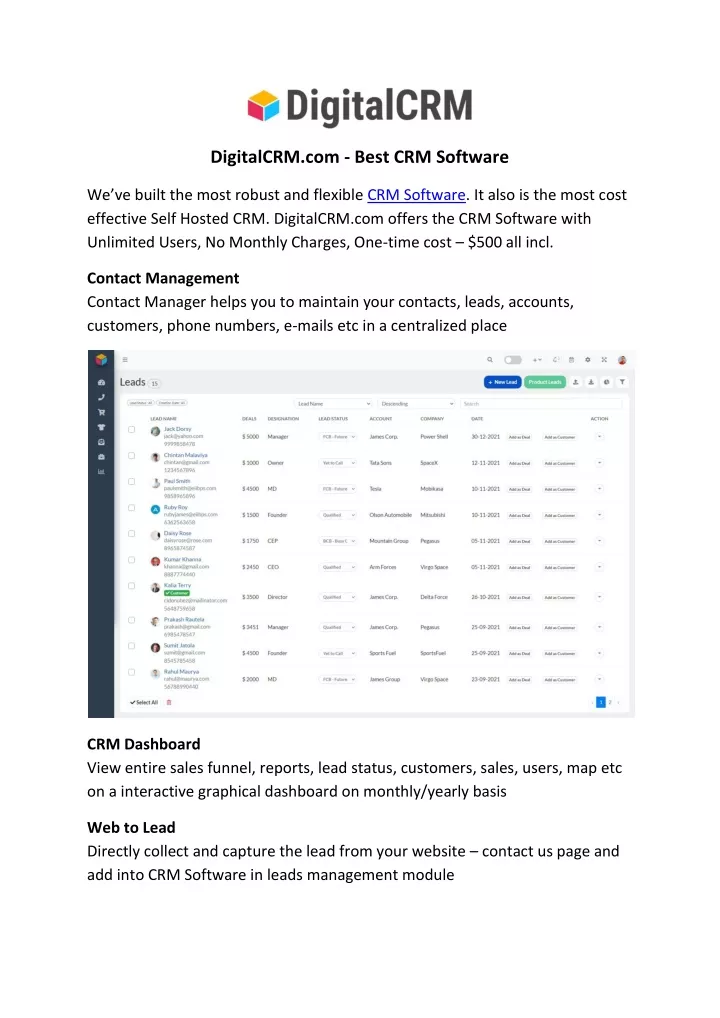This screenshot has width=720, height=1018.
Task: Check the box for Ruby Roy
Action: pyautogui.click(x=132, y=508)
